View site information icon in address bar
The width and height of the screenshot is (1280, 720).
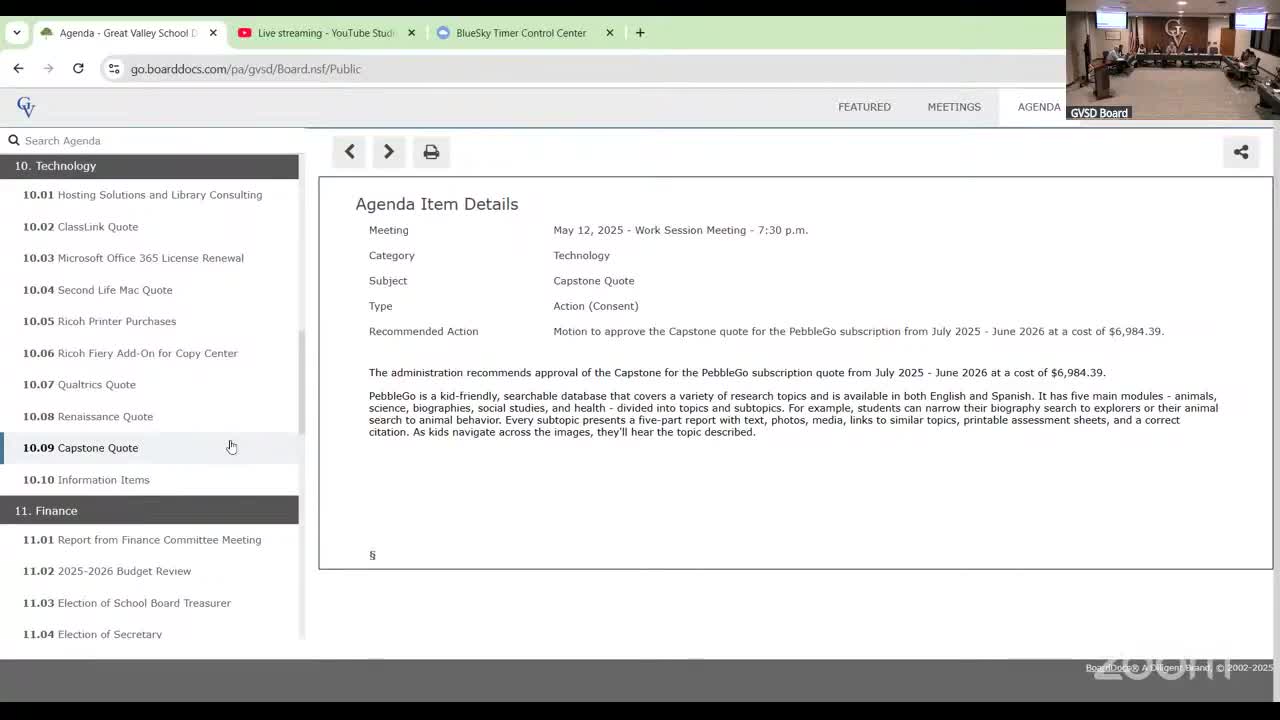pos(114,69)
